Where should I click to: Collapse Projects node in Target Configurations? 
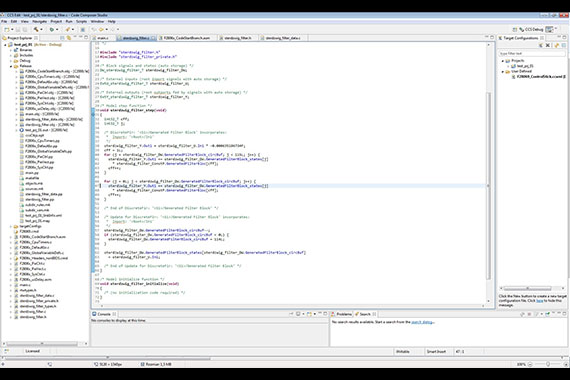coord(503,61)
